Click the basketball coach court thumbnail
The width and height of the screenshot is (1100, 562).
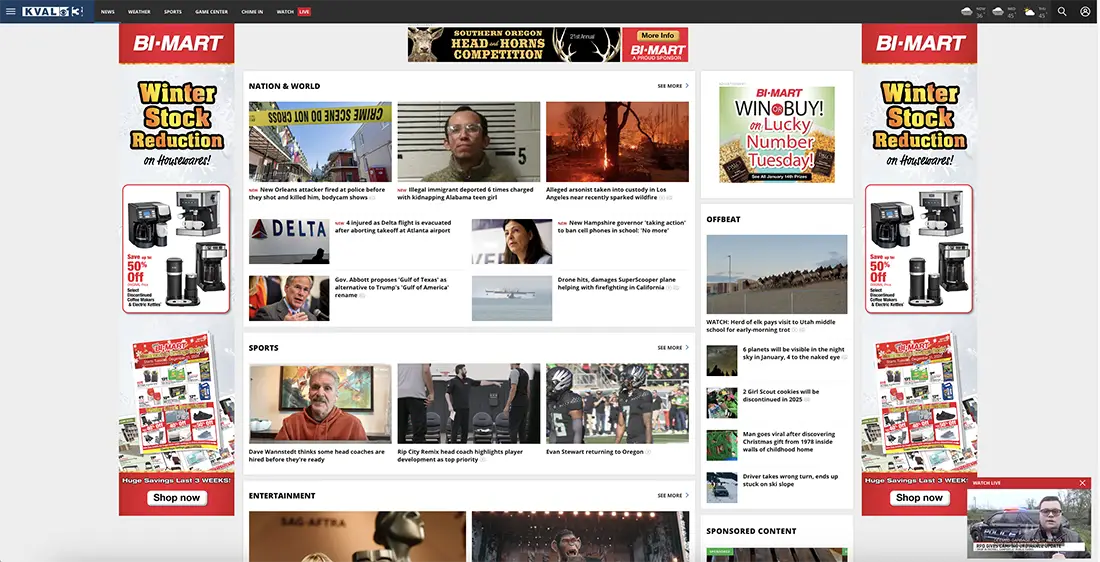pyautogui.click(x=469, y=403)
